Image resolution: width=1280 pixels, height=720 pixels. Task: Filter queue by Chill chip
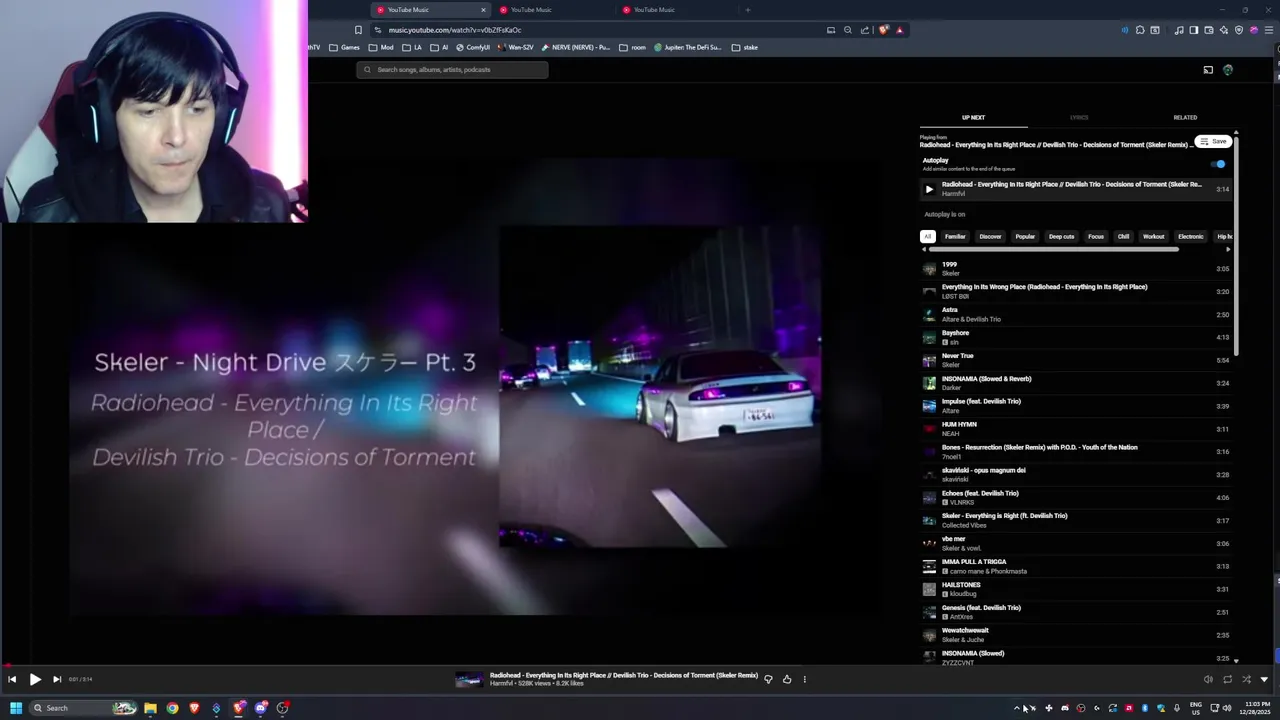click(1123, 237)
